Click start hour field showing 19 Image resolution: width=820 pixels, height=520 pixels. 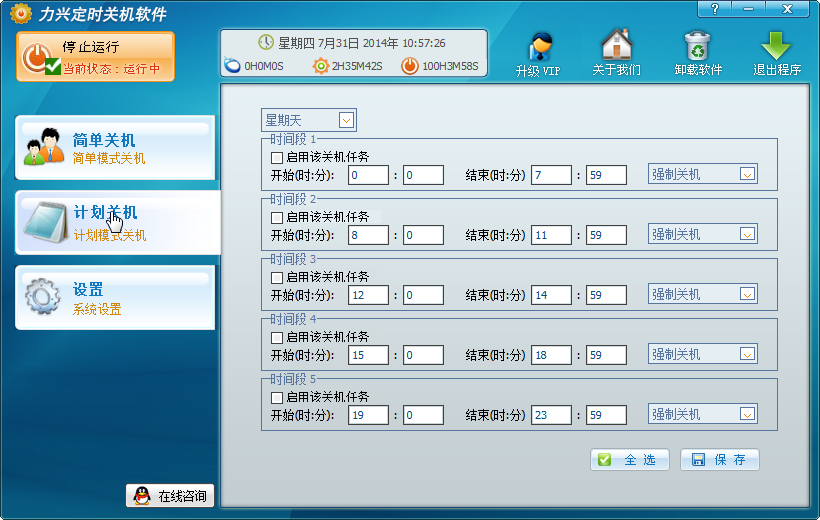point(368,415)
